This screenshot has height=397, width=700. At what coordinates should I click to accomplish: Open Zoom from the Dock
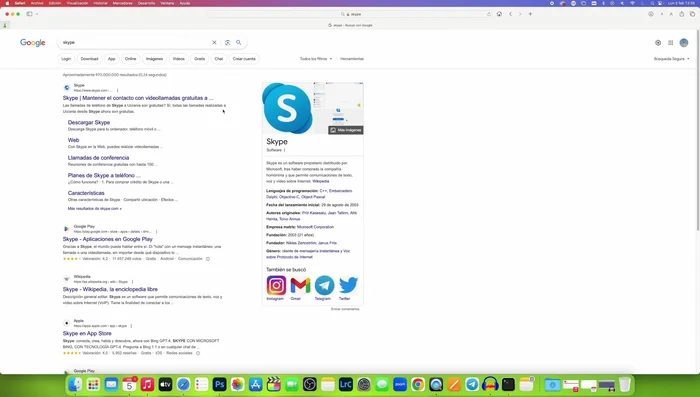(x=400, y=384)
